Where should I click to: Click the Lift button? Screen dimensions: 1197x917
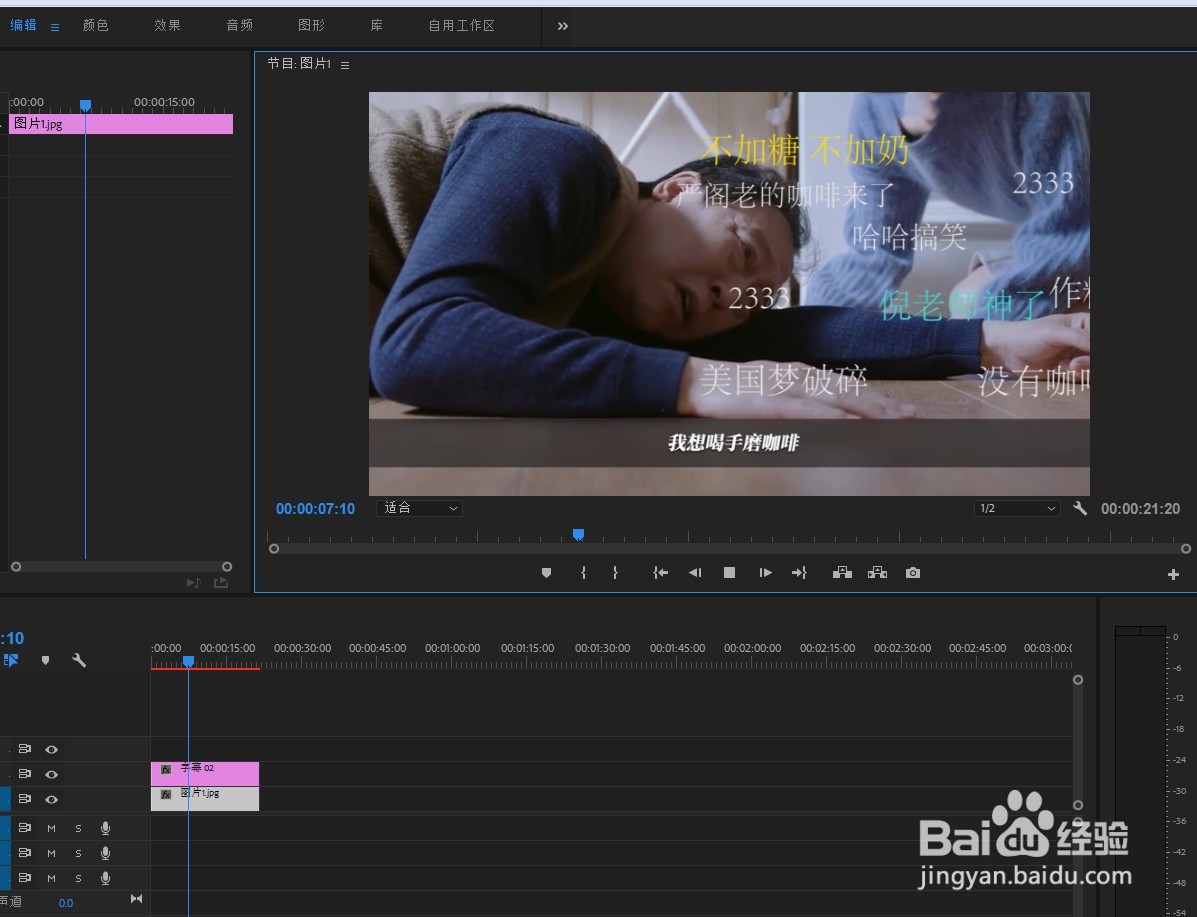coord(842,573)
